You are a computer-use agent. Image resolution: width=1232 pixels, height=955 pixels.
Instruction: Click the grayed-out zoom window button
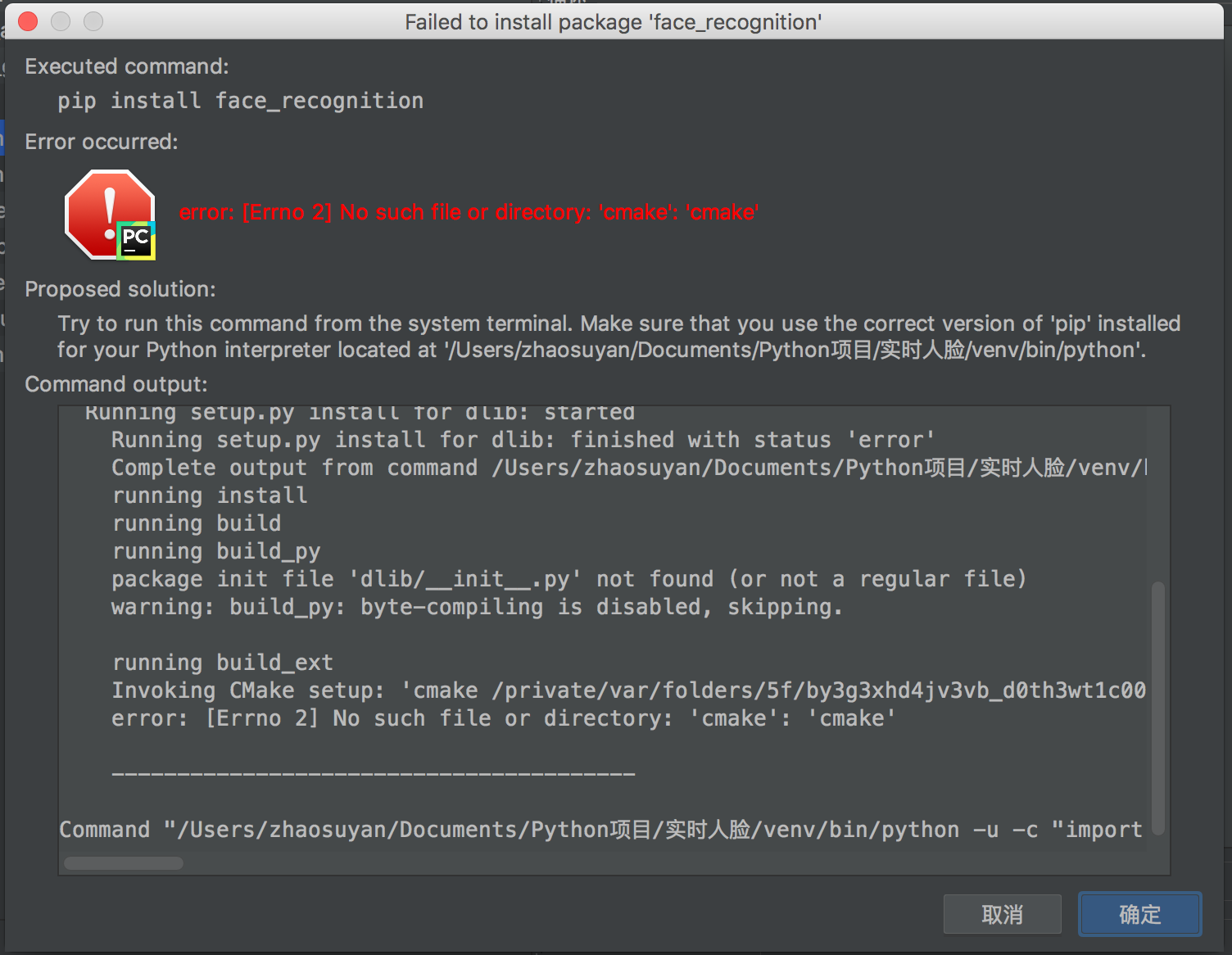pyautogui.click(x=93, y=21)
